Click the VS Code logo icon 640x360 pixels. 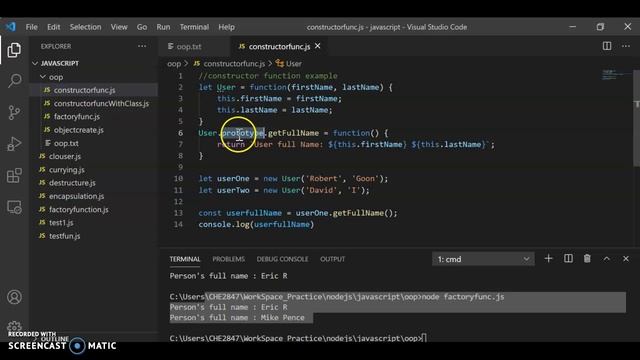click(x=11, y=27)
